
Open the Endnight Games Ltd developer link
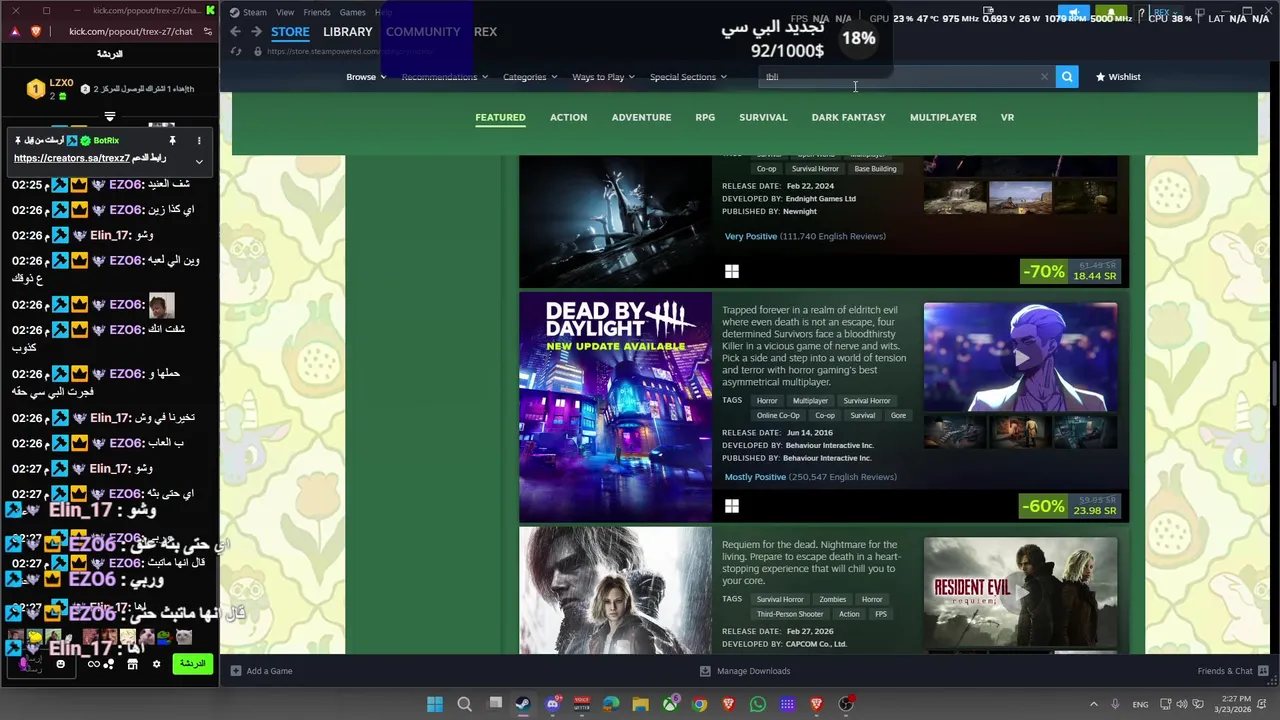coord(821,199)
